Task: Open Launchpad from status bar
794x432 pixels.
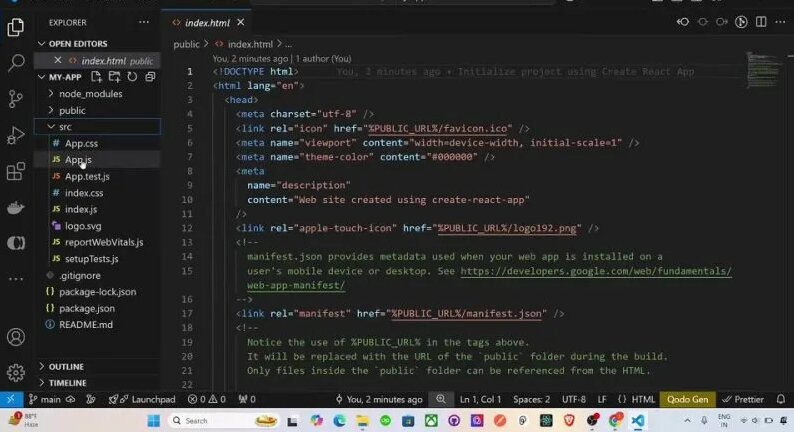Action: click(x=142, y=399)
